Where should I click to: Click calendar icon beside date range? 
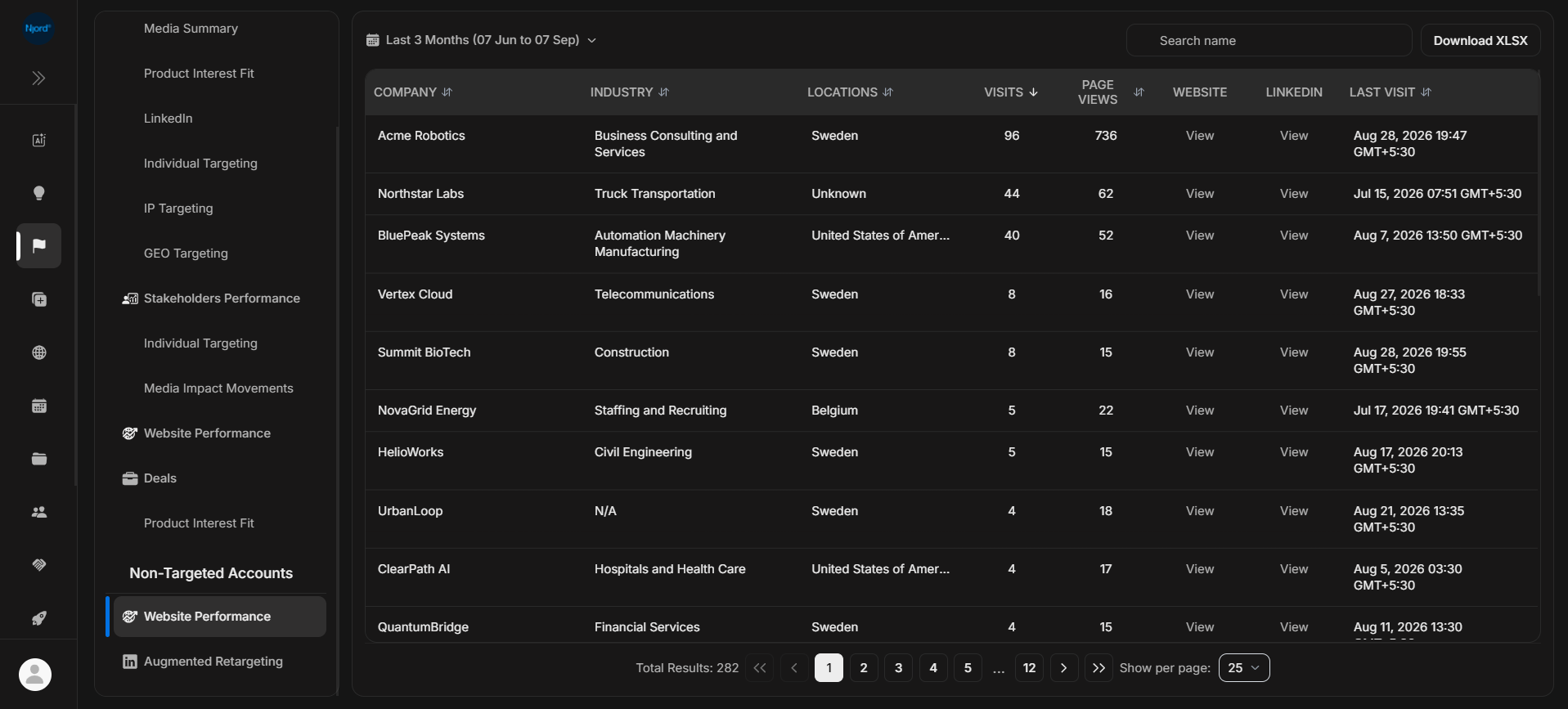[x=373, y=40]
